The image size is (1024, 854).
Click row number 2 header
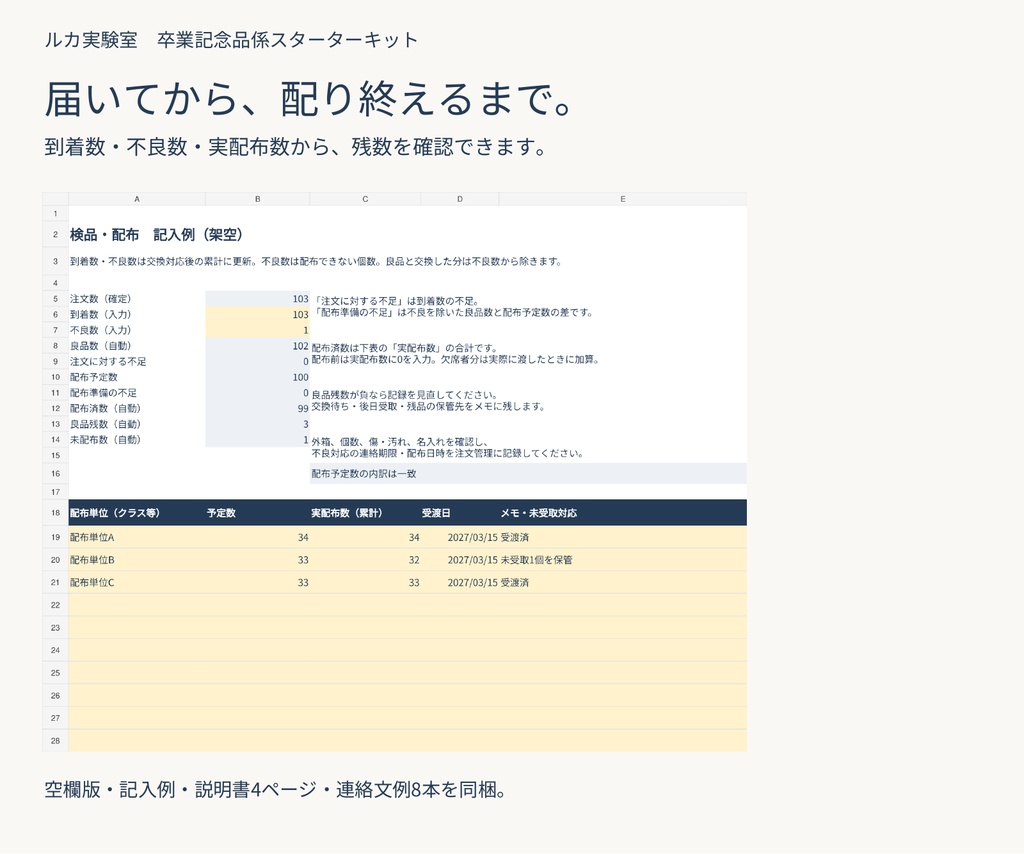56,234
